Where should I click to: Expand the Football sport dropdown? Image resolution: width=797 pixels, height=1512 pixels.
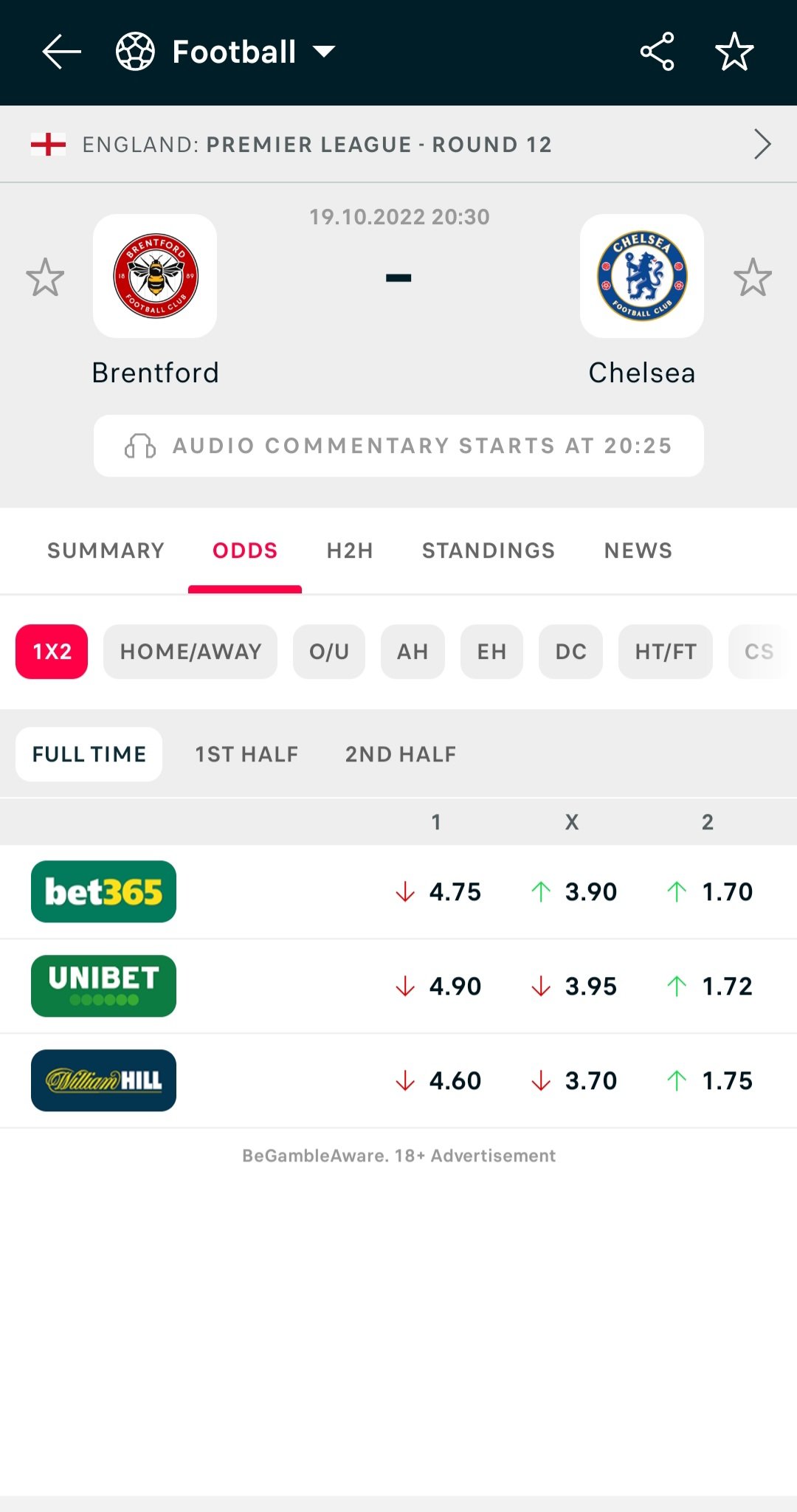click(324, 52)
